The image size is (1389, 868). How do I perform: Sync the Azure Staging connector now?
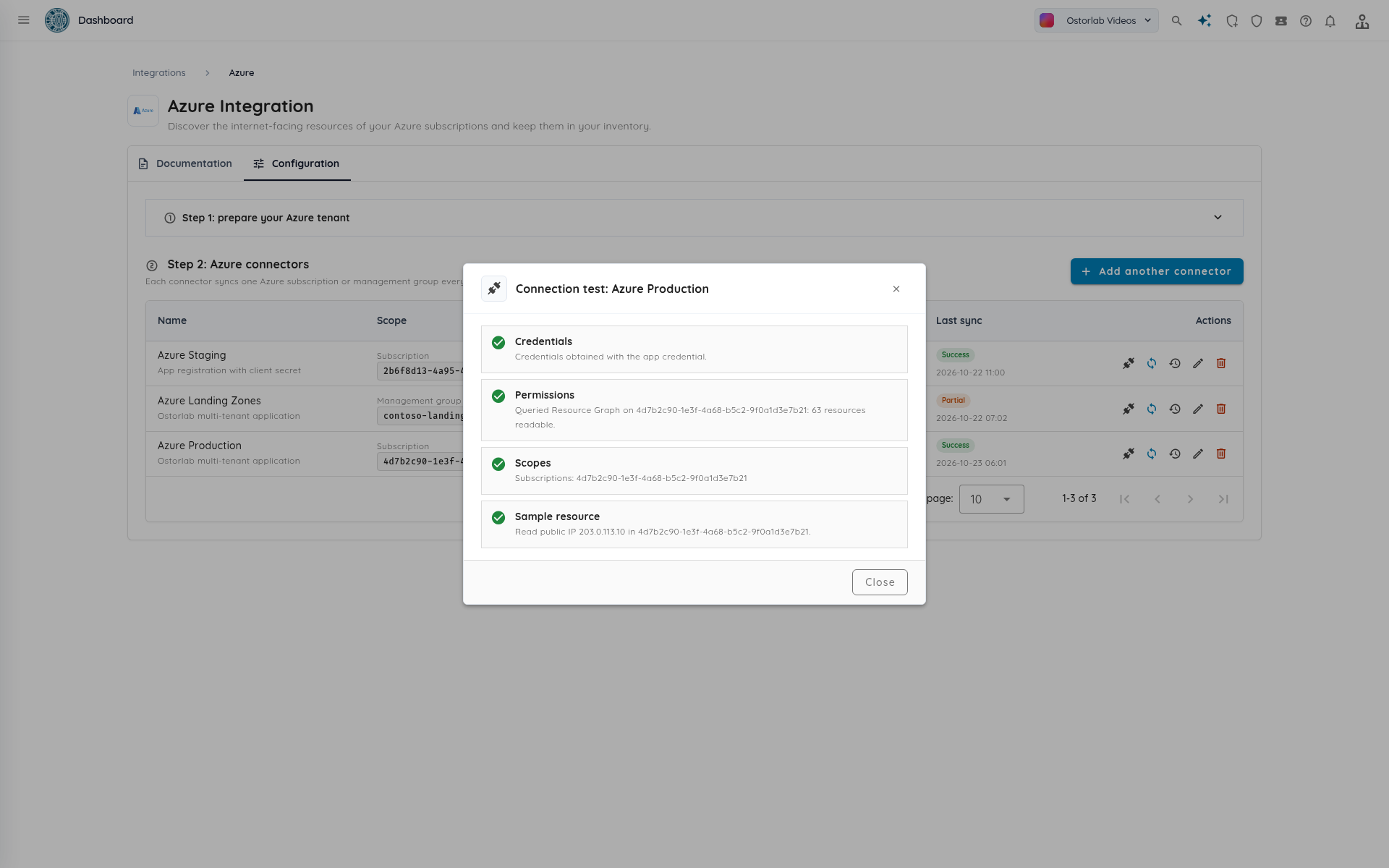click(x=1152, y=363)
